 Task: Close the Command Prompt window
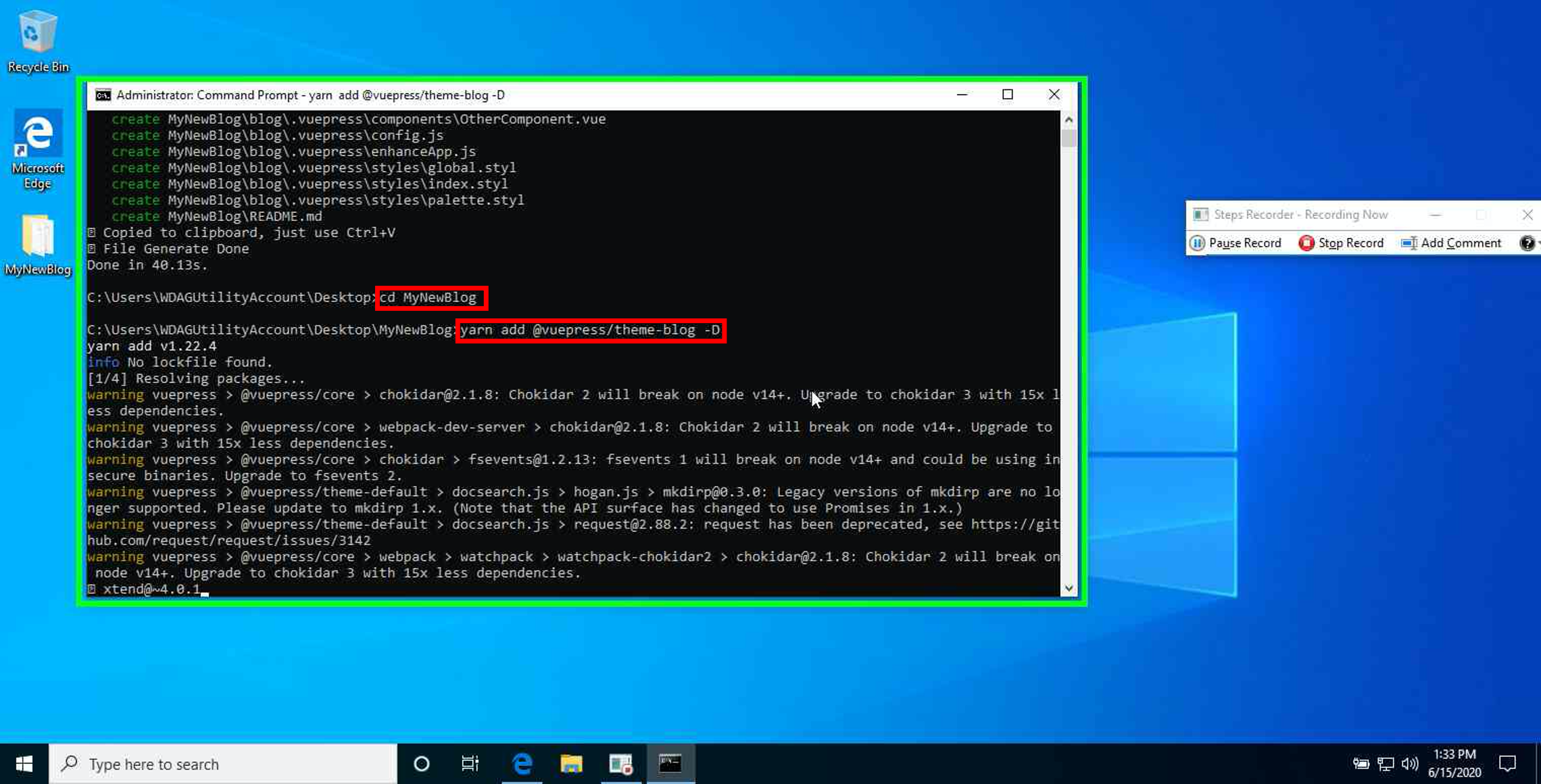click(1054, 95)
